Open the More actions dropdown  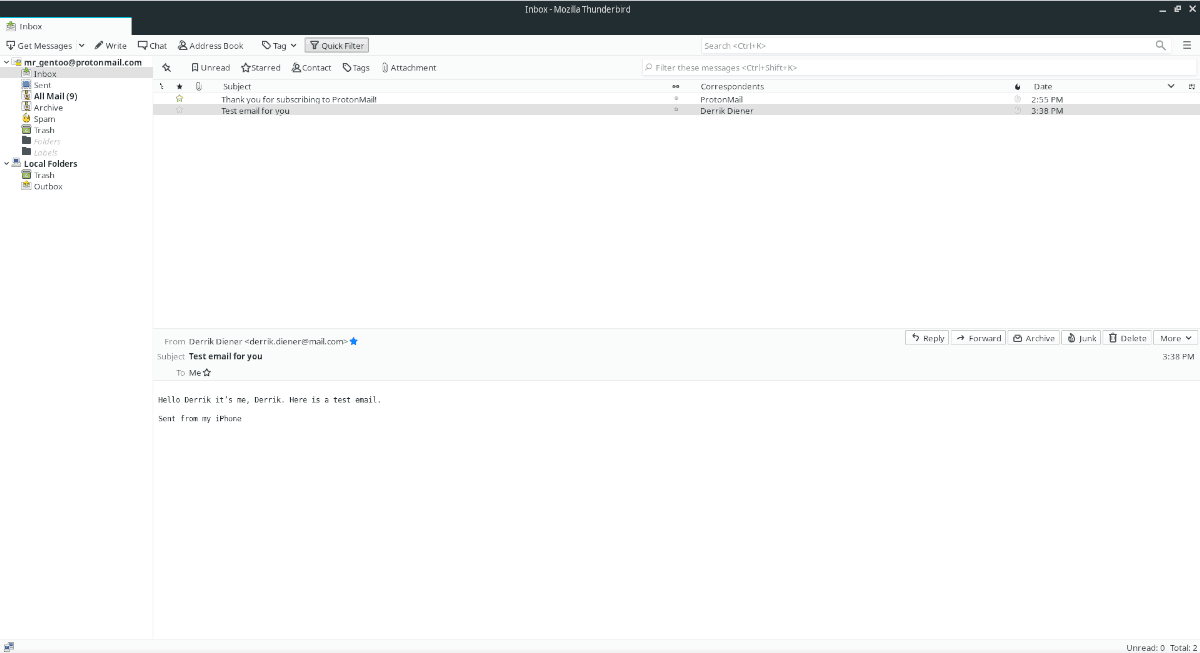pyautogui.click(x=1175, y=337)
